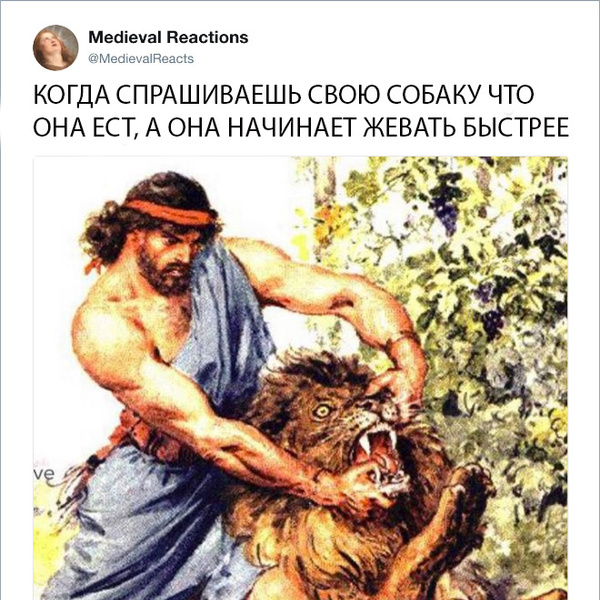
Task: Click the man's orange headband
Action: coord(170,211)
